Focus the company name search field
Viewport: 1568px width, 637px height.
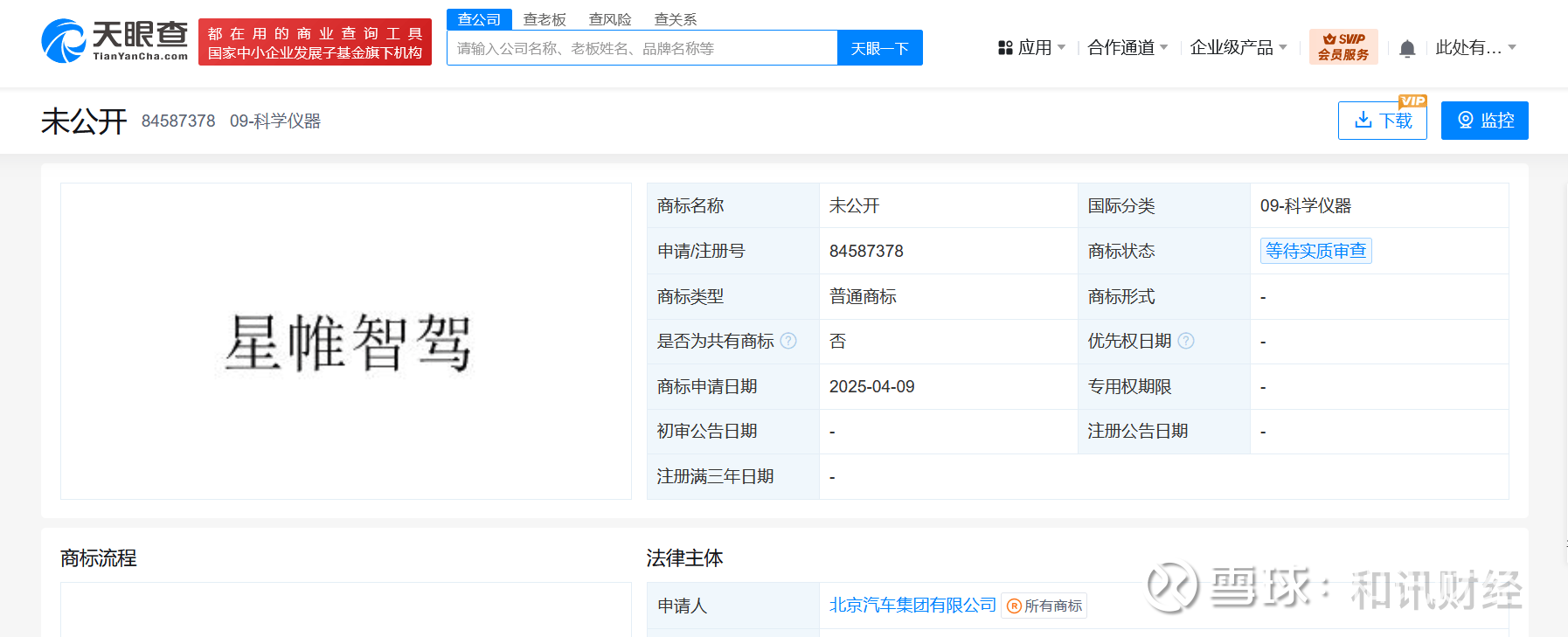[x=642, y=48]
